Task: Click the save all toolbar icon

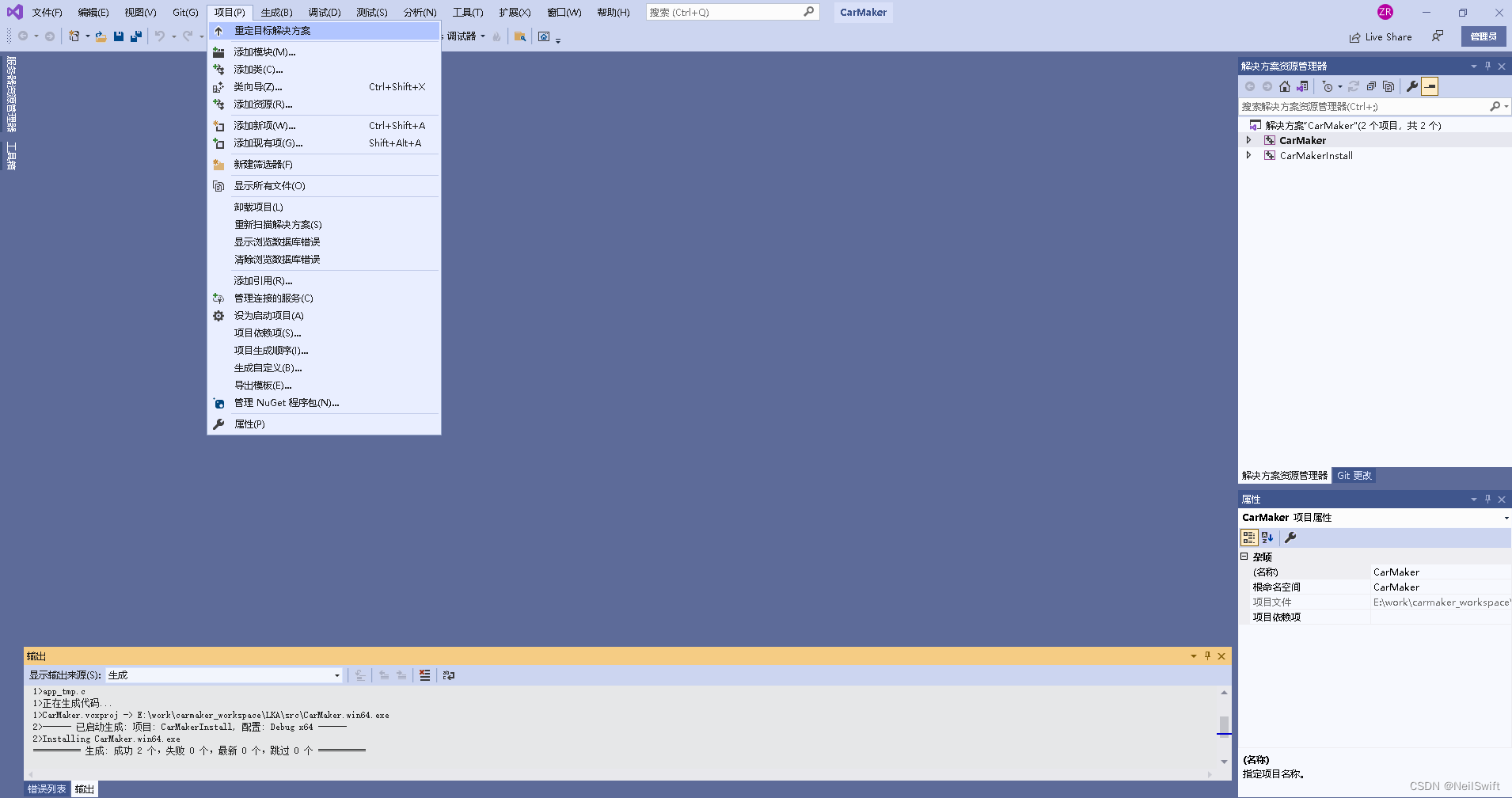Action: coord(136,36)
